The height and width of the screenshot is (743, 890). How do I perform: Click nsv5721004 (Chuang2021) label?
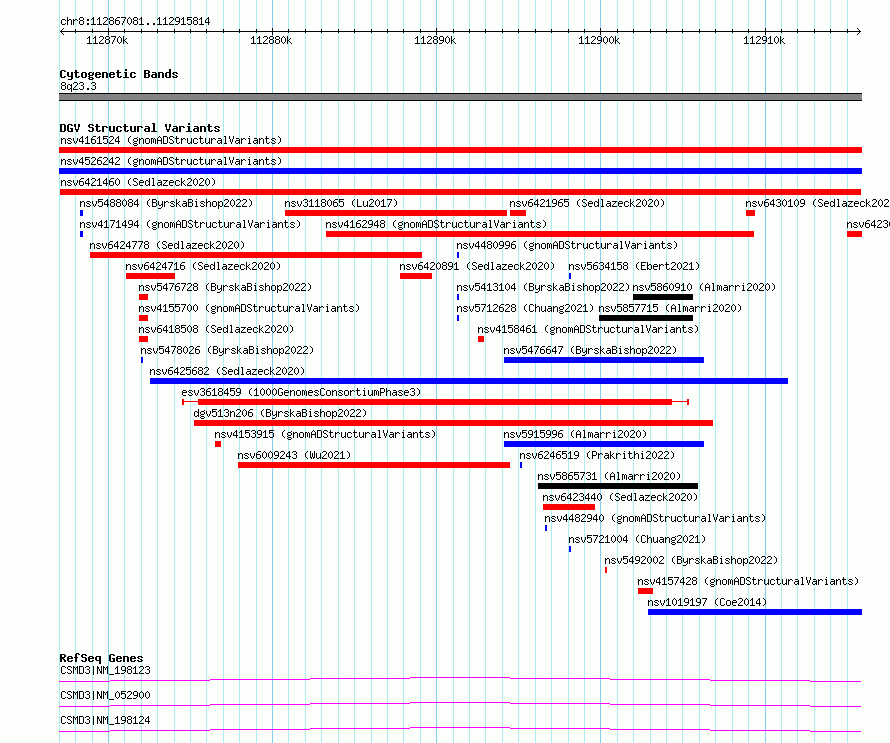click(637, 539)
